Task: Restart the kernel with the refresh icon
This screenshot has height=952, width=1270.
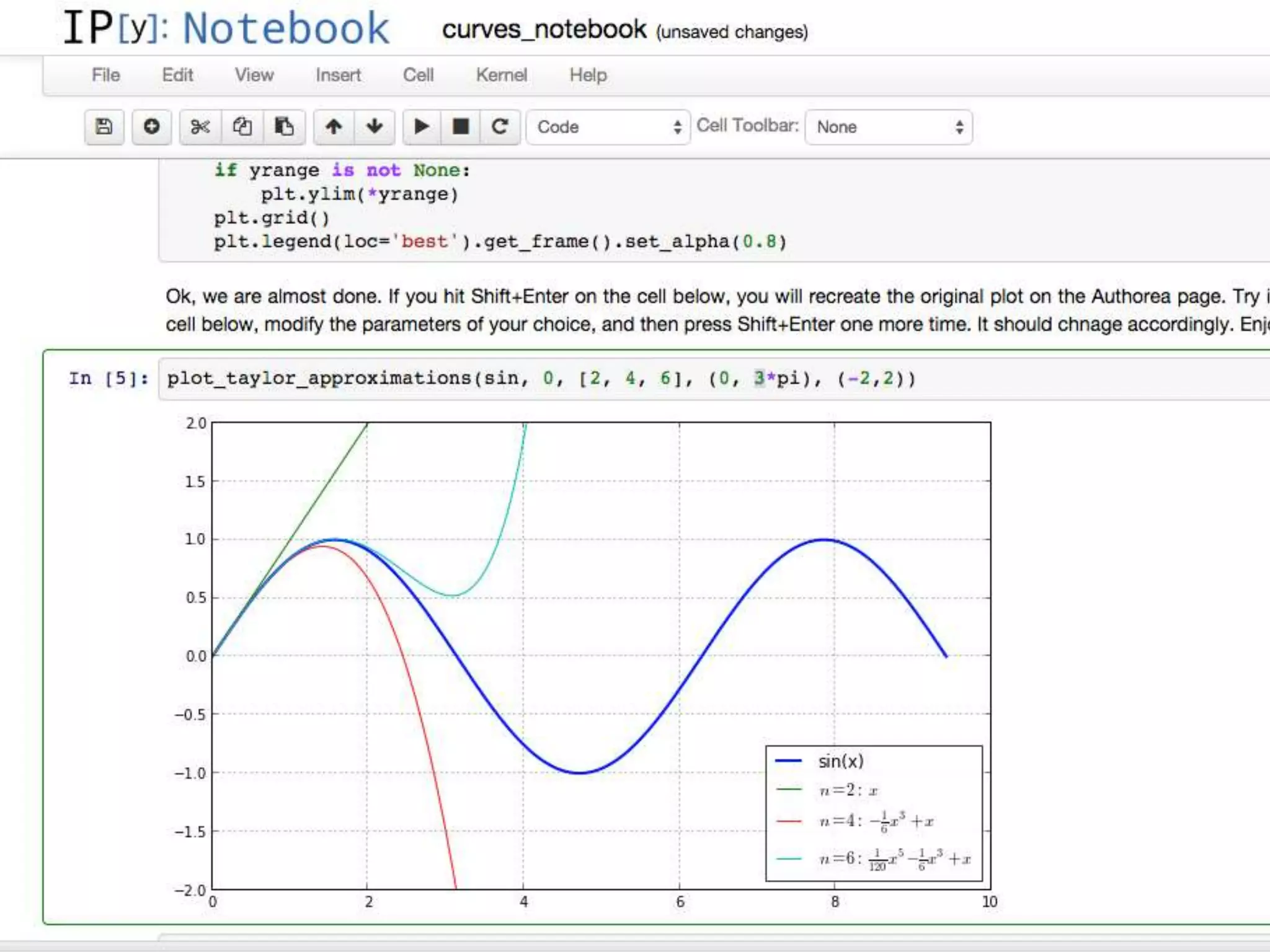Action: click(500, 127)
